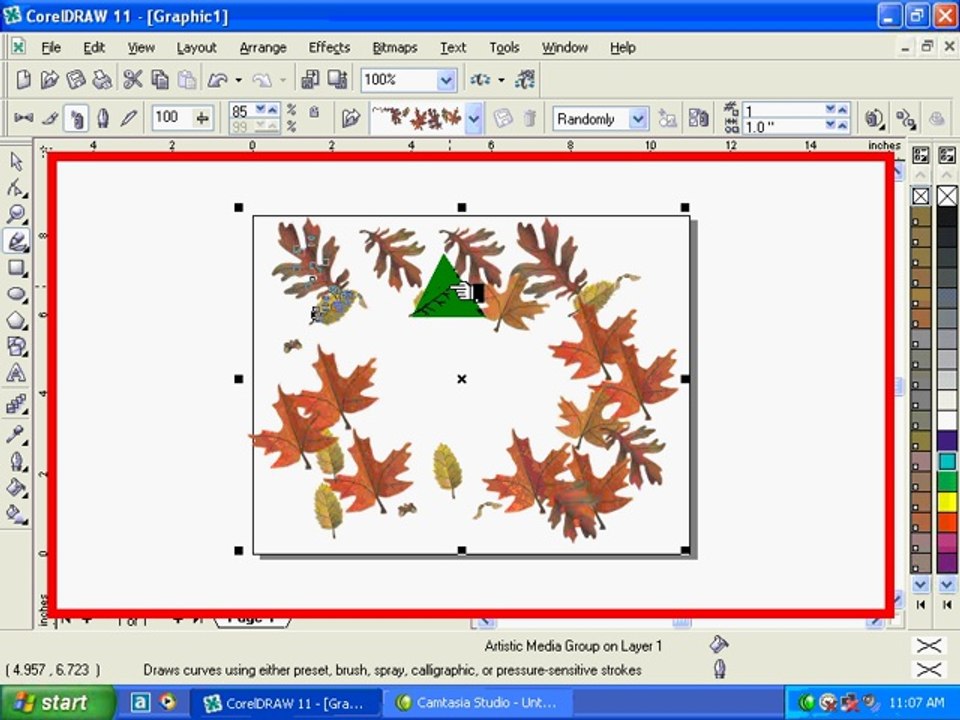Click CorelDRAW 11 taskbar button

coord(287,703)
